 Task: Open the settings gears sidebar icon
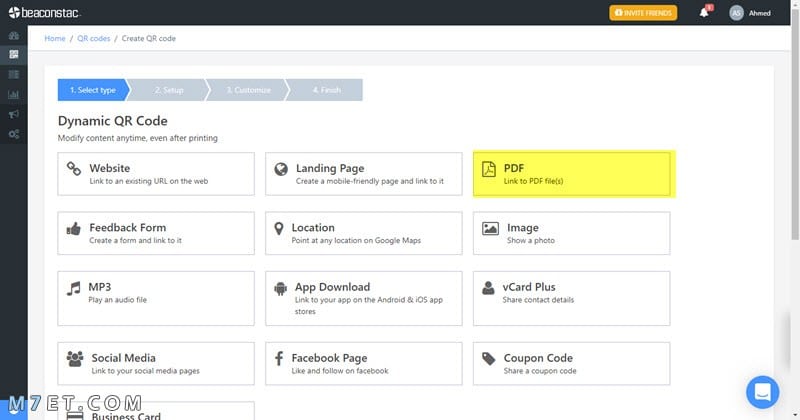14,134
